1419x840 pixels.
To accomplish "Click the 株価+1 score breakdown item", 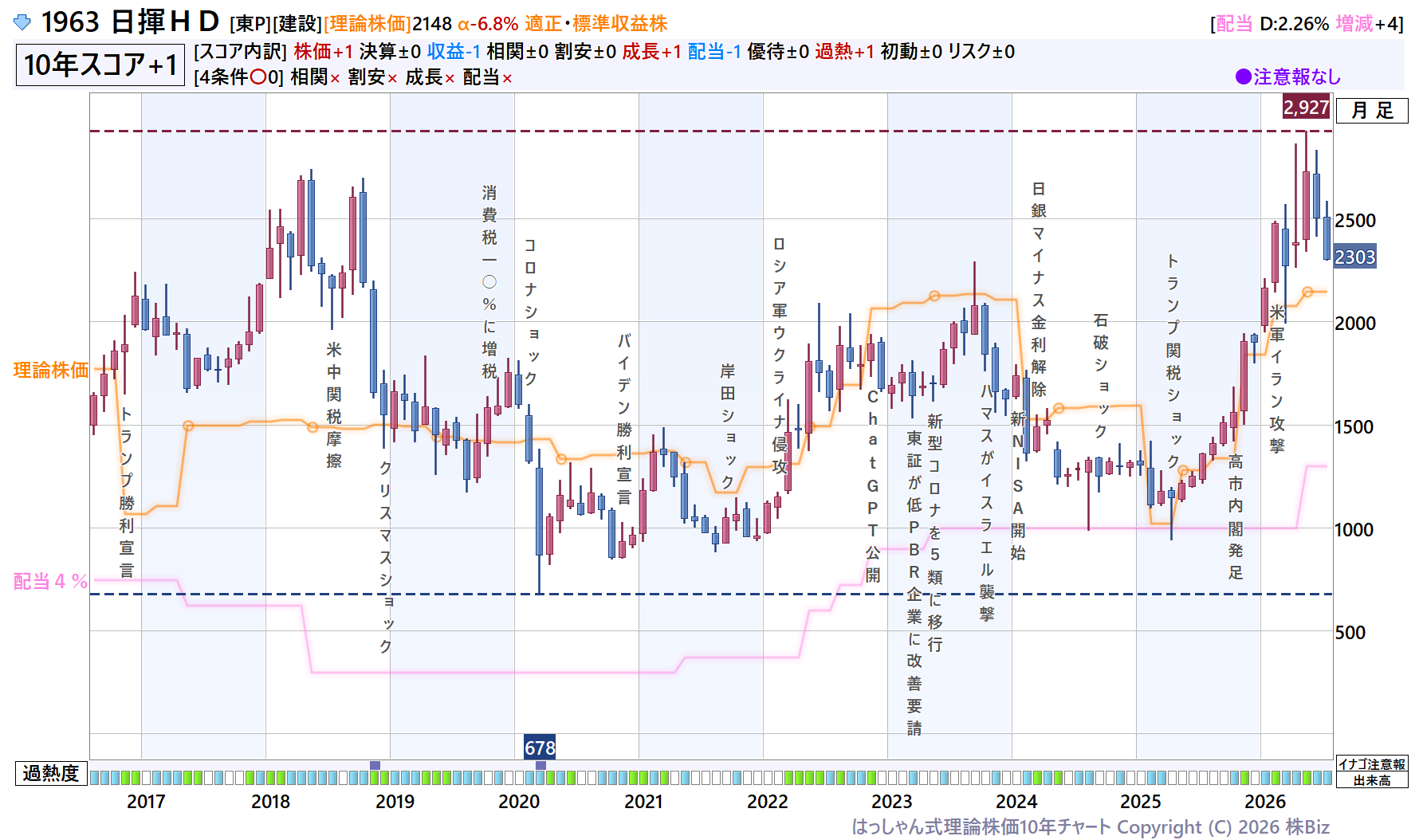I will (x=323, y=52).
